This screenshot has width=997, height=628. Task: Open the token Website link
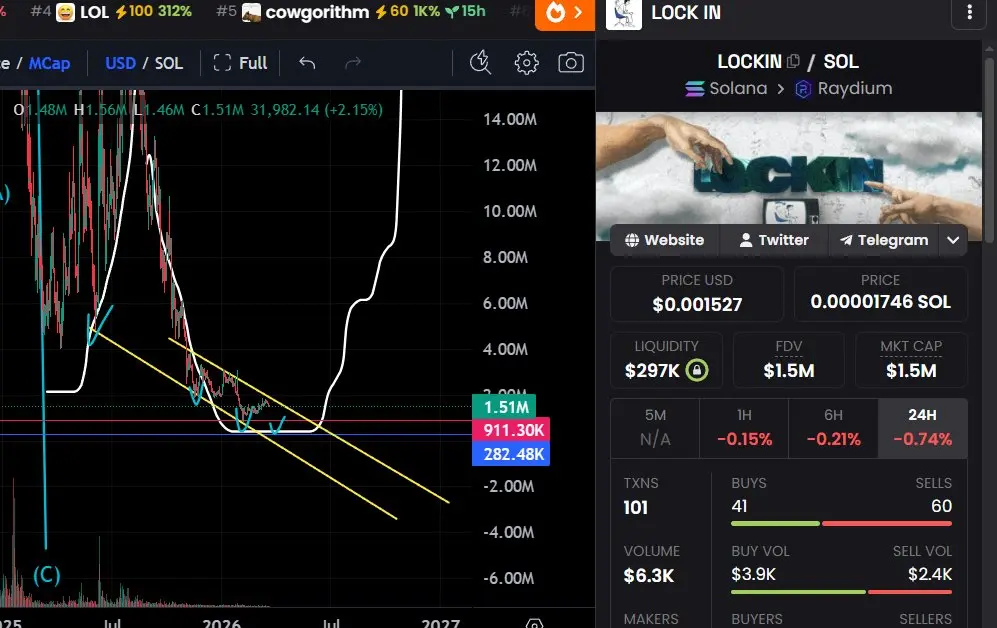[664, 240]
